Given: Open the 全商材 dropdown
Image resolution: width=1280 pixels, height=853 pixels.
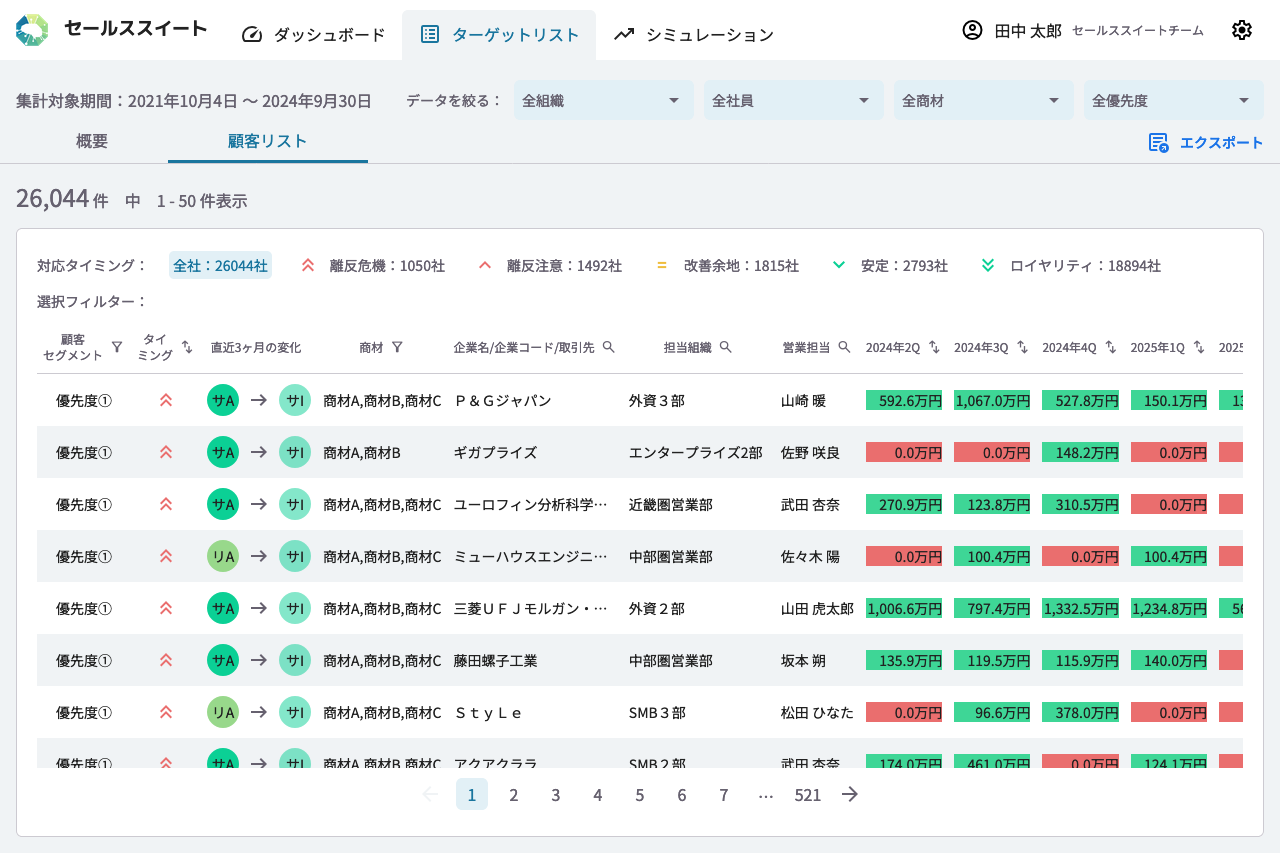Looking at the screenshot, I should (984, 100).
